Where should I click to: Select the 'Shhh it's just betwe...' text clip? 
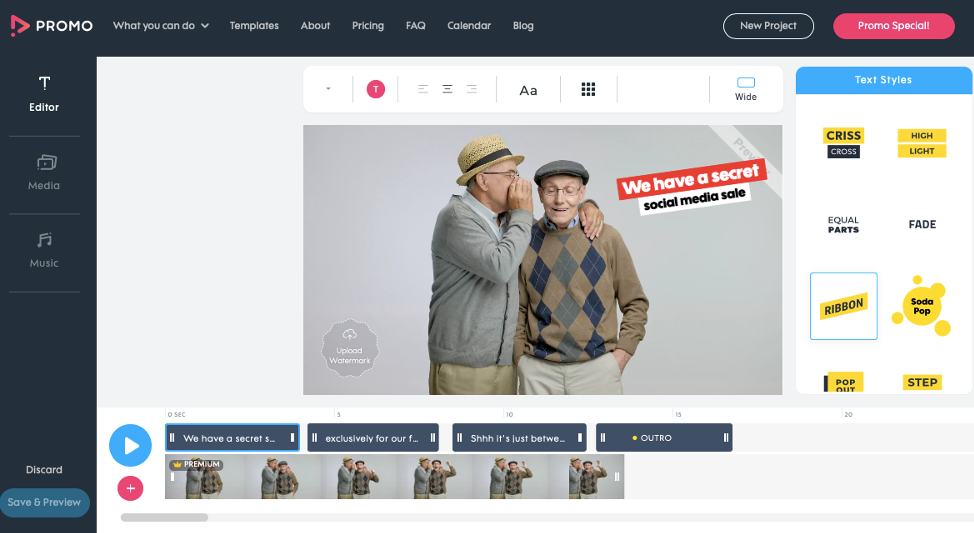click(x=519, y=438)
